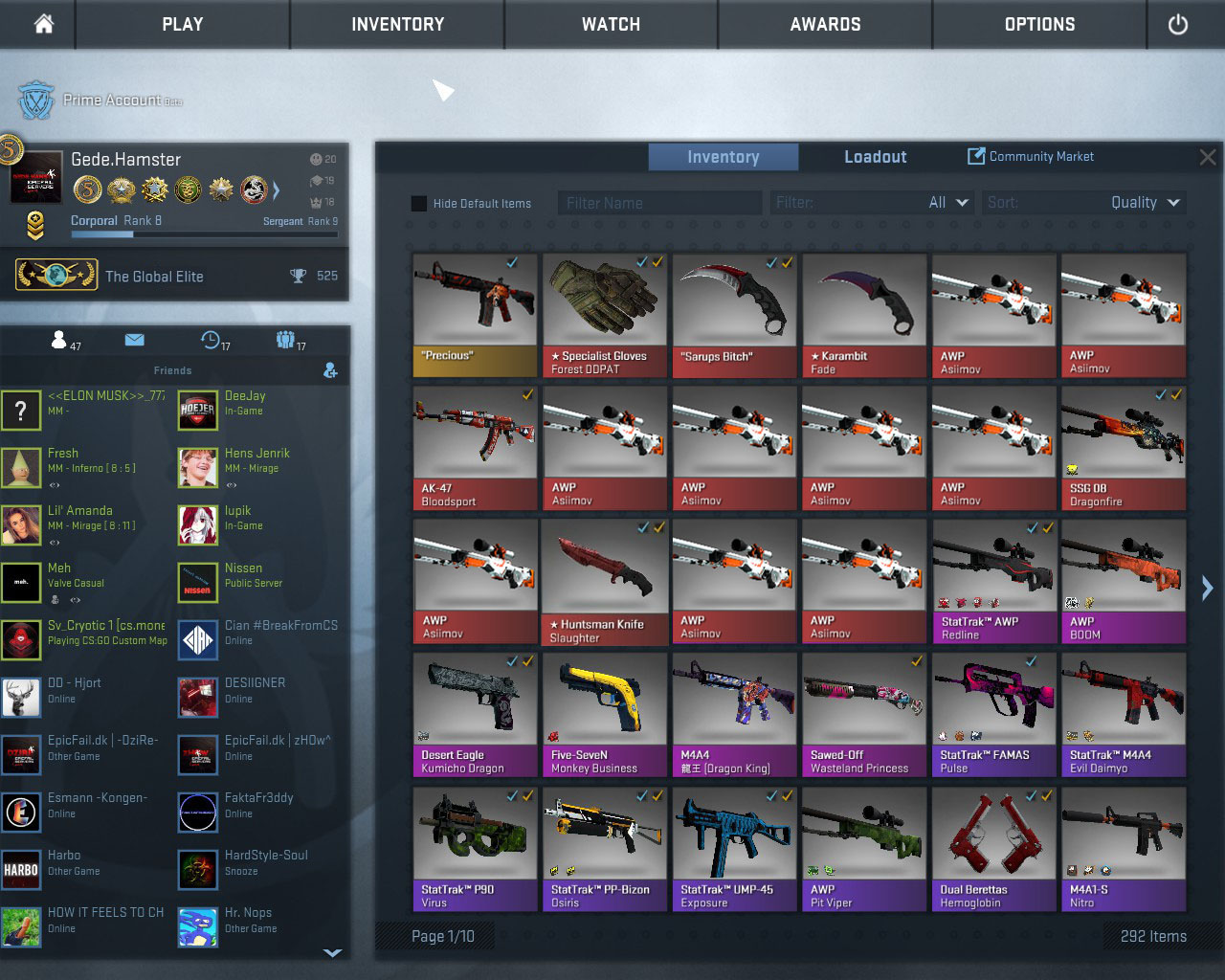
Task: Click the Prime Account shield icon
Action: (35, 100)
